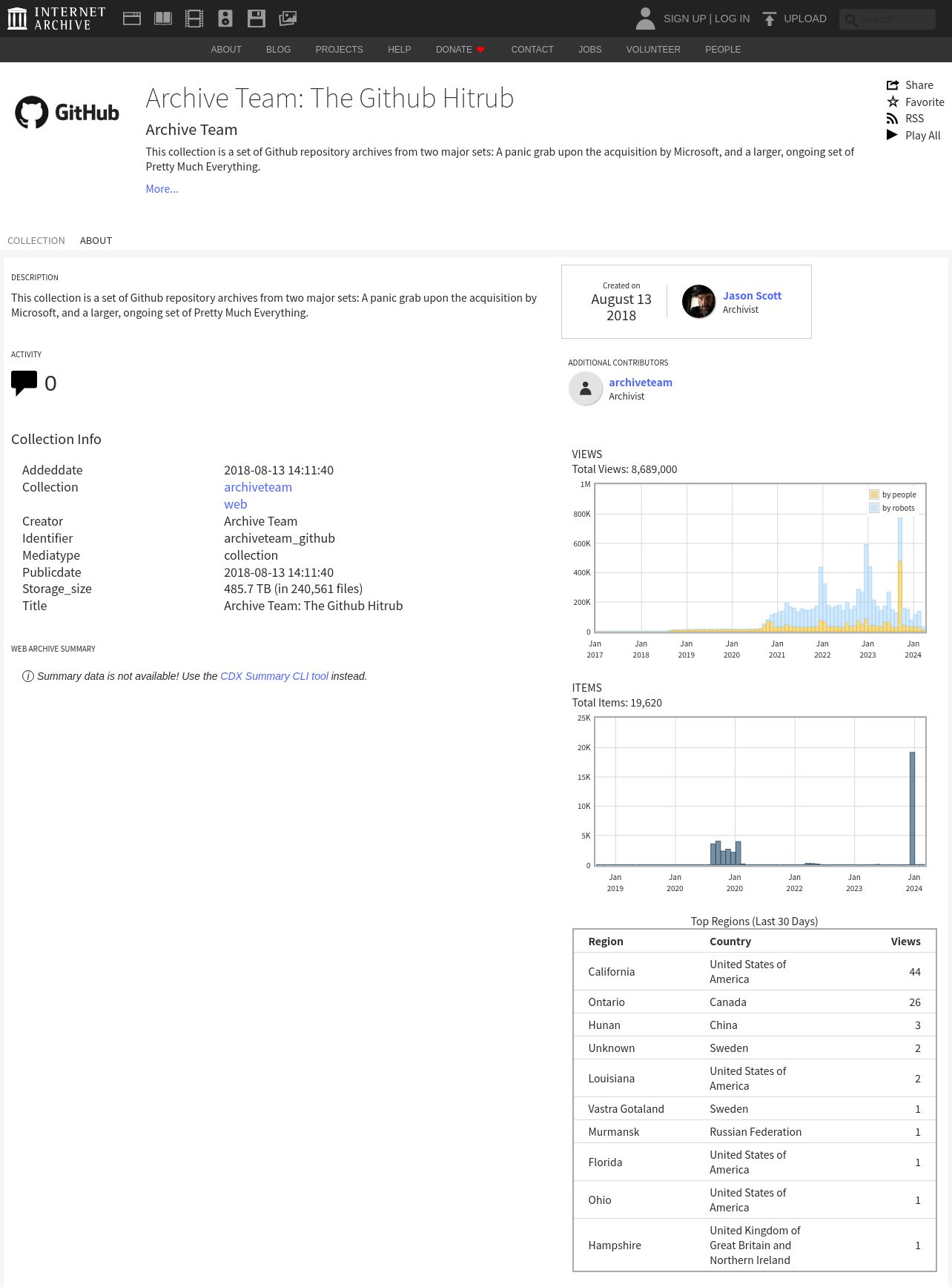Image resolution: width=952 pixels, height=1287 pixels.
Task: Click the Play All text link
Action: [x=923, y=136]
